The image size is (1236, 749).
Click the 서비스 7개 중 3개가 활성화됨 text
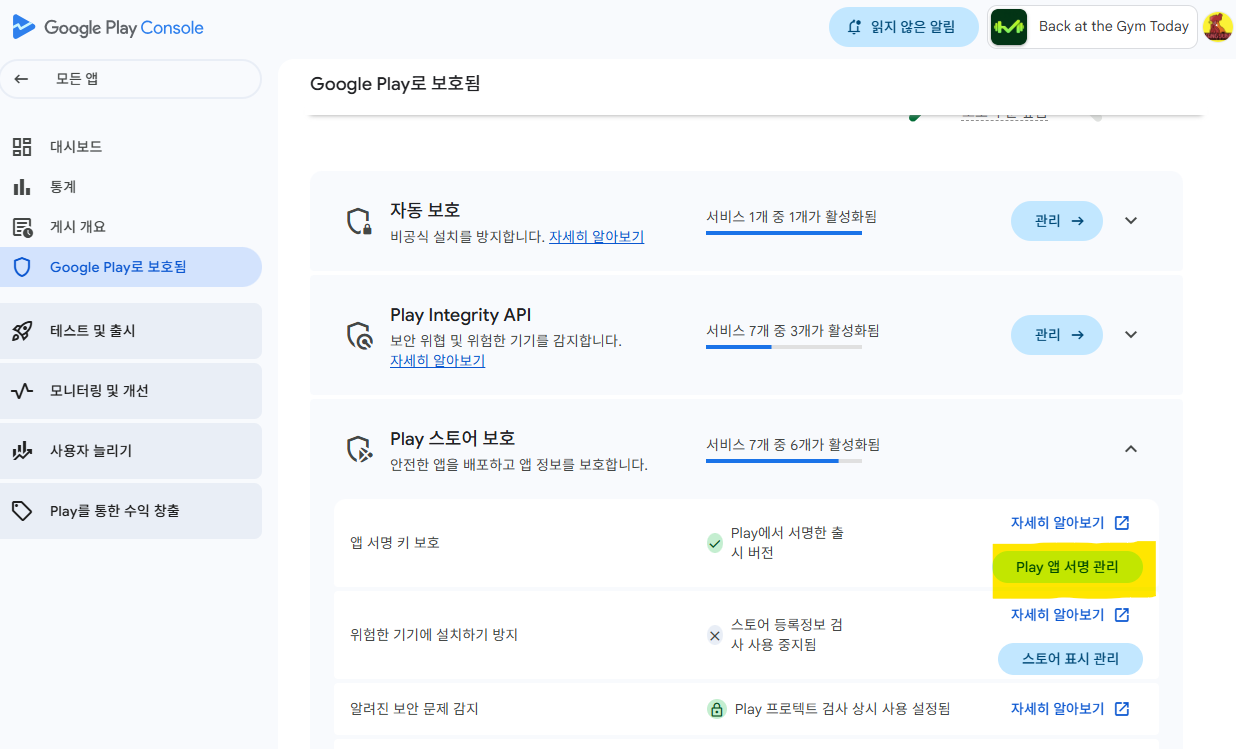click(793, 331)
